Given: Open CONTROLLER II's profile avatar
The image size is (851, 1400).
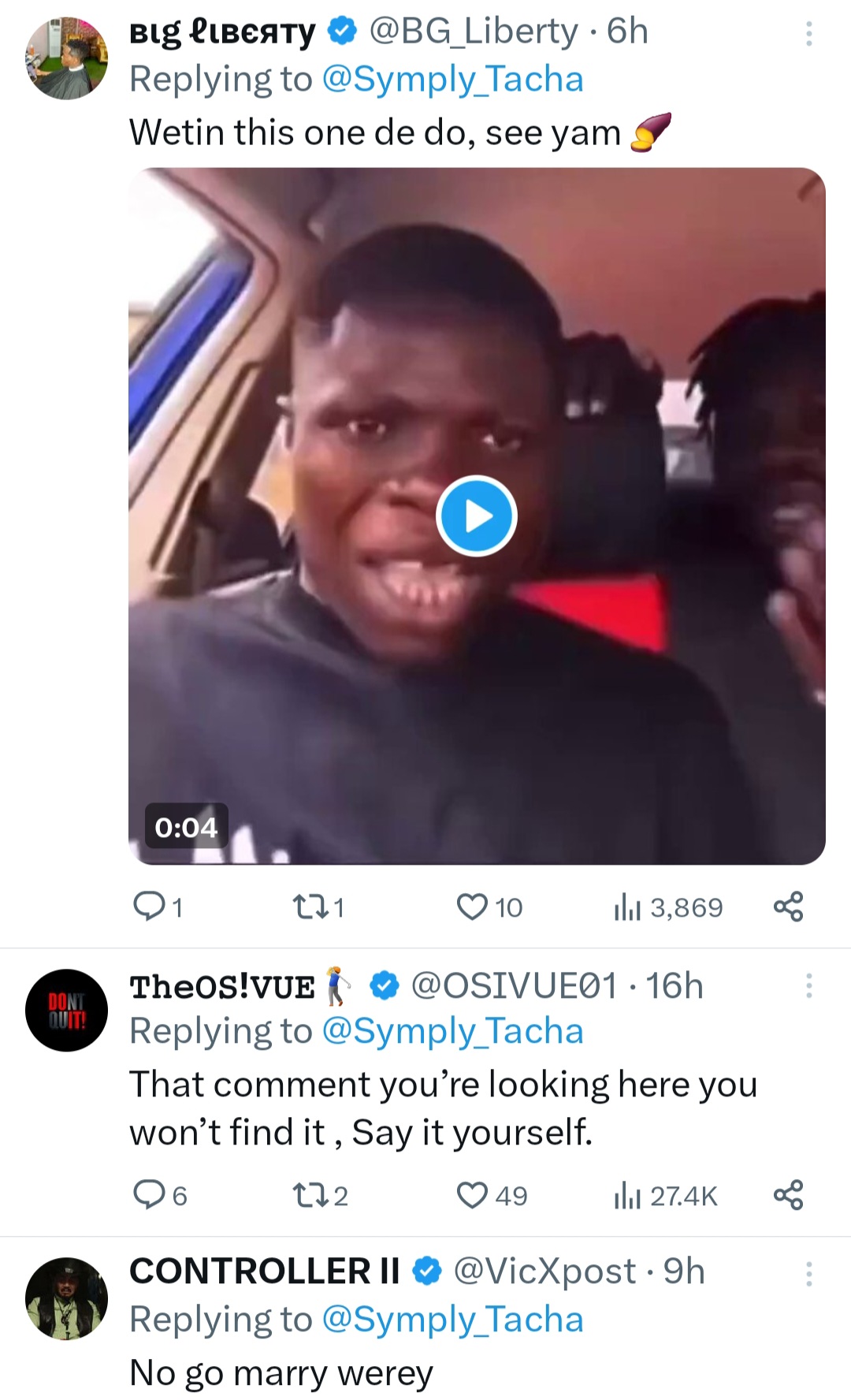Looking at the screenshot, I should [x=66, y=1298].
